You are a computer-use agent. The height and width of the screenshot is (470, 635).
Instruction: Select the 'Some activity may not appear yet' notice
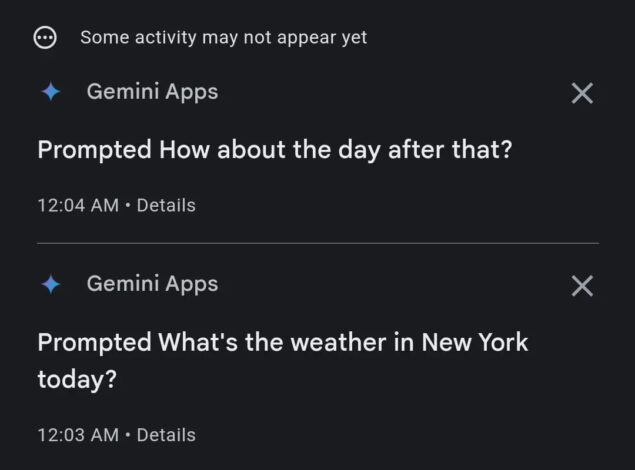224,38
